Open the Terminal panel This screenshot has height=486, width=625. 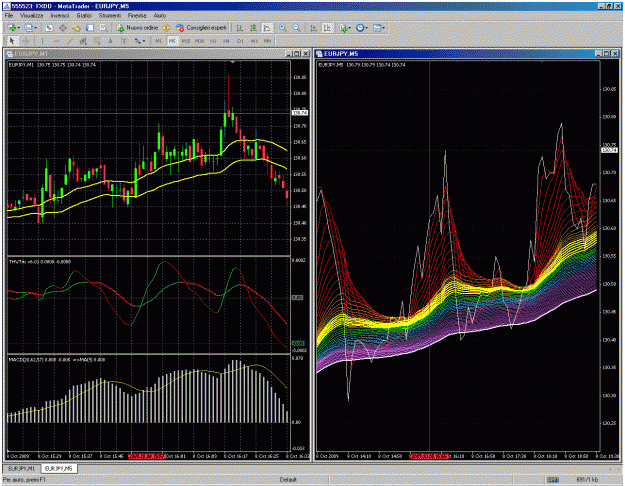90,28
